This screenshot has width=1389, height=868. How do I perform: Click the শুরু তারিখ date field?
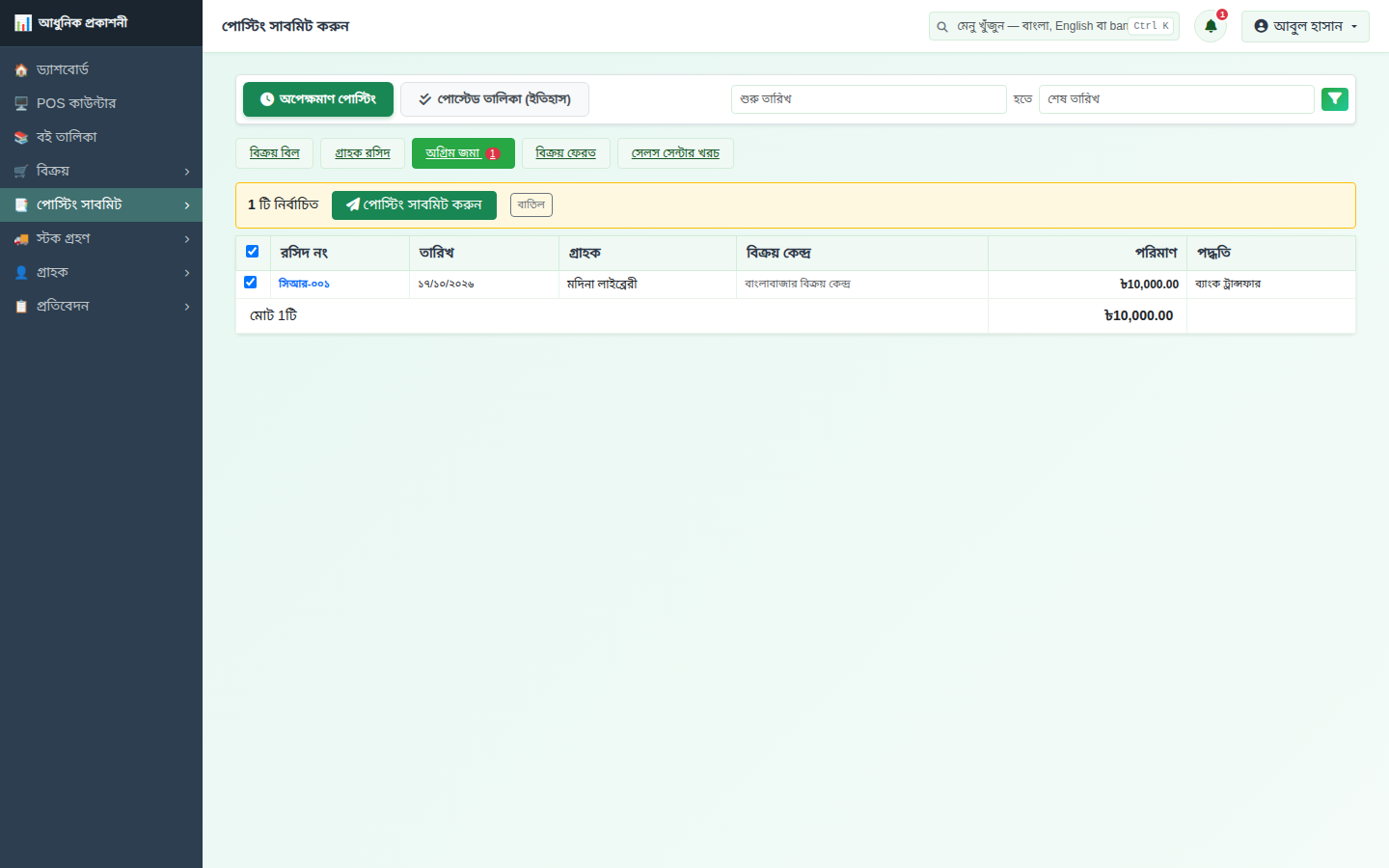[868, 99]
